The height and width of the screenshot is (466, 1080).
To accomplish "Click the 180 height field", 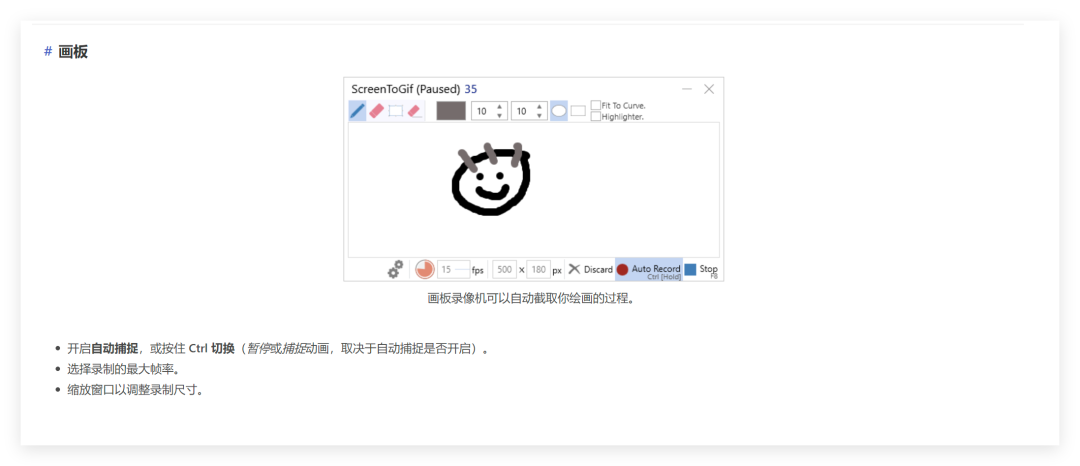I will 539,270.
